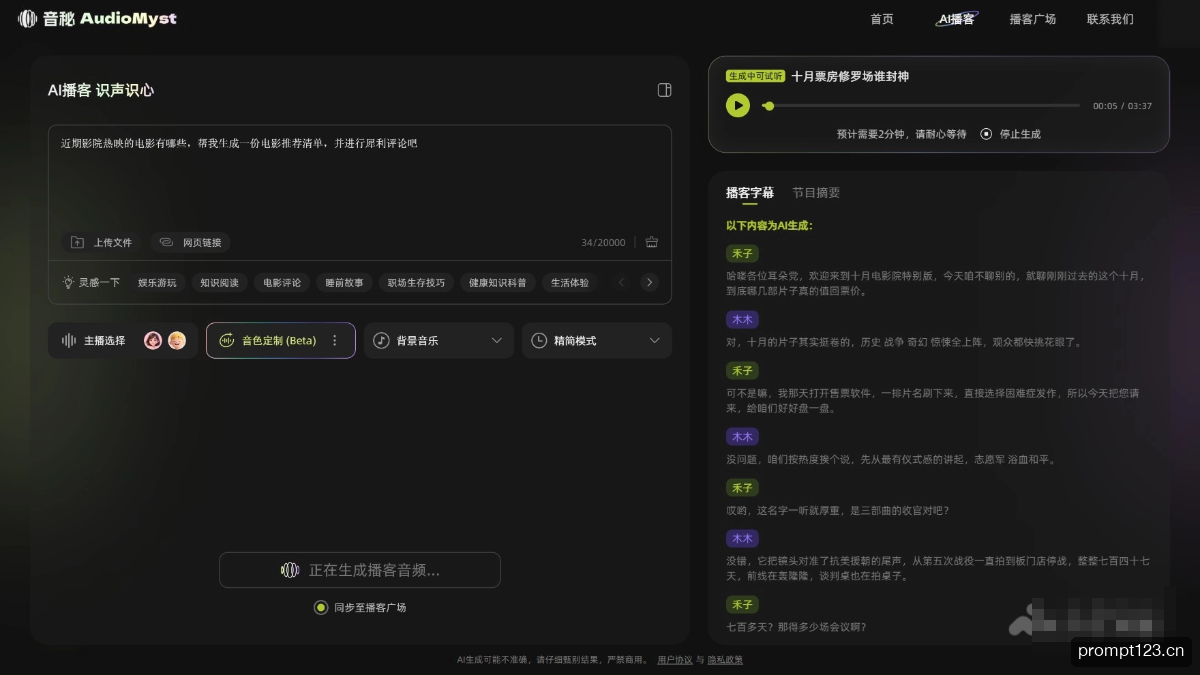Click the web link chain icon
The image size is (1200, 675).
pyautogui.click(x=167, y=242)
